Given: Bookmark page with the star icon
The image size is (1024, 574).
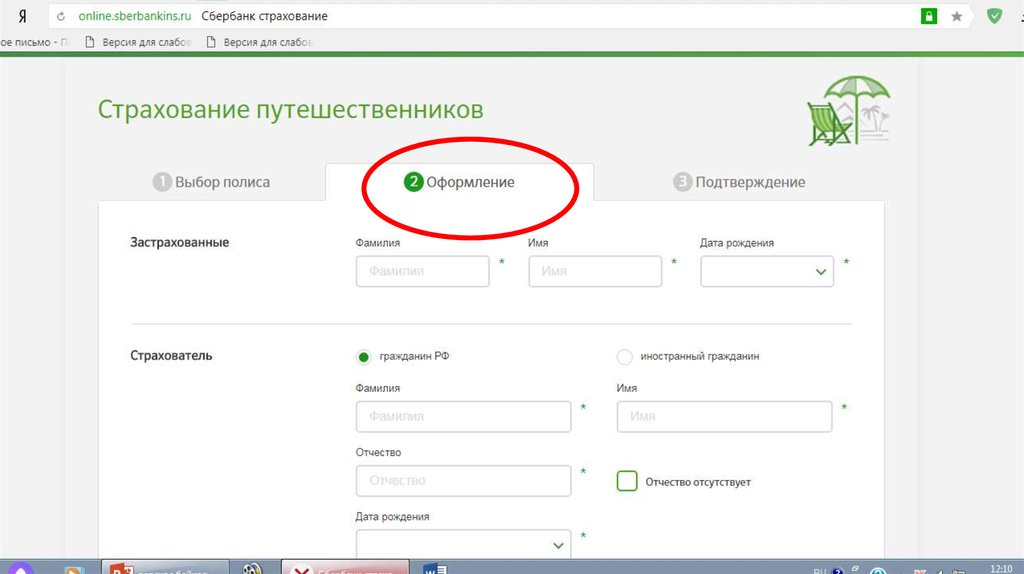Looking at the screenshot, I should pos(957,16).
